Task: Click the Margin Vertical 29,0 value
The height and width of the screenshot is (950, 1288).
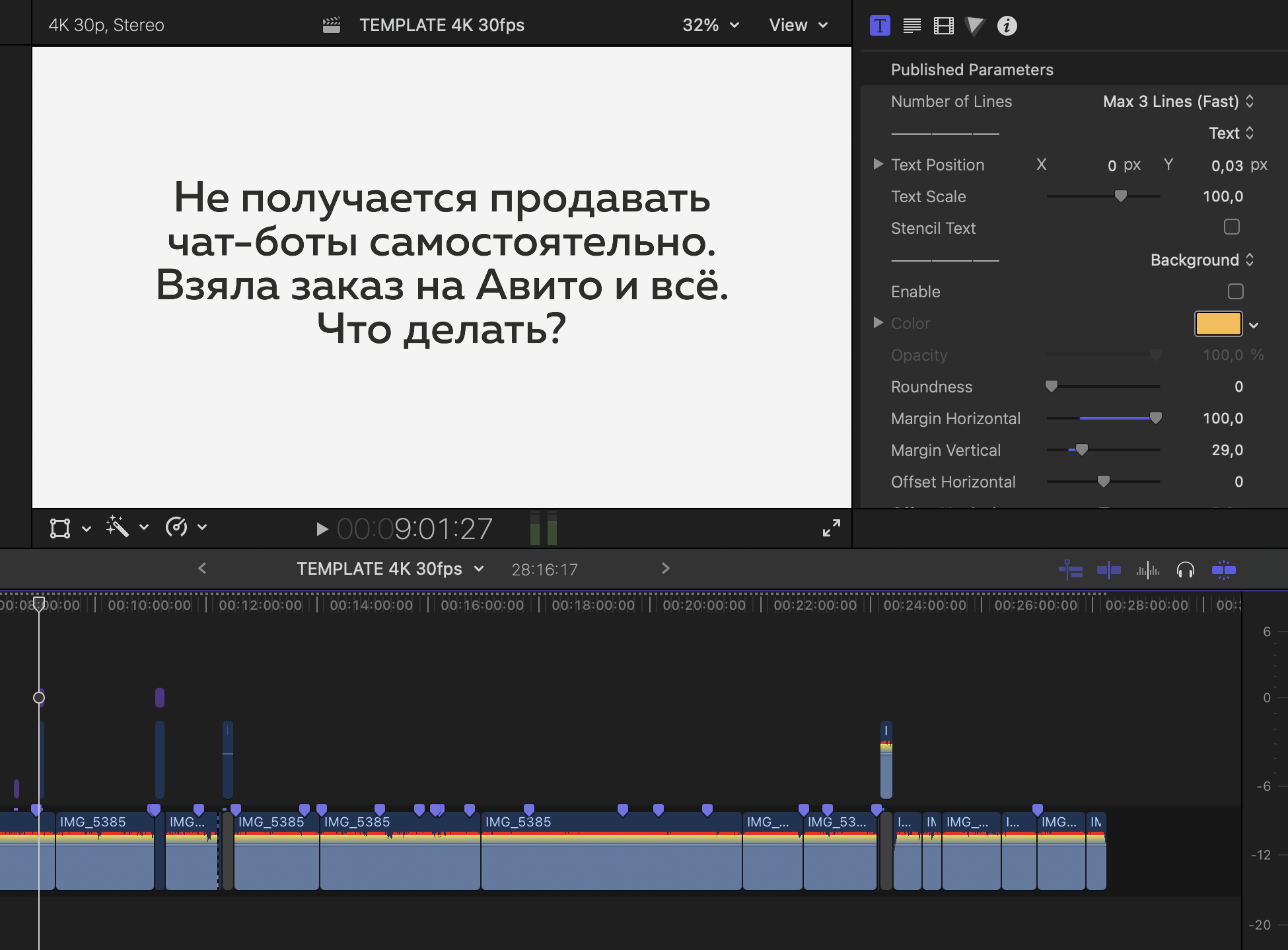Action: click(x=1227, y=451)
